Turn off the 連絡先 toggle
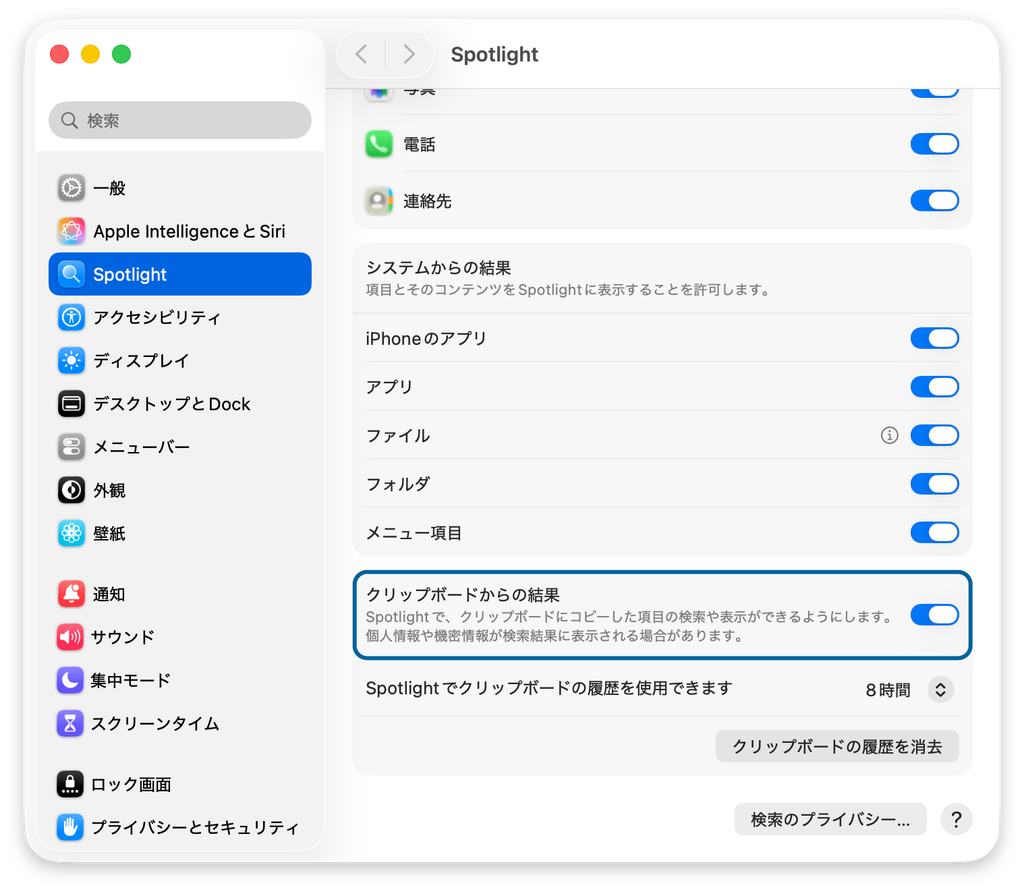 pyautogui.click(x=935, y=200)
